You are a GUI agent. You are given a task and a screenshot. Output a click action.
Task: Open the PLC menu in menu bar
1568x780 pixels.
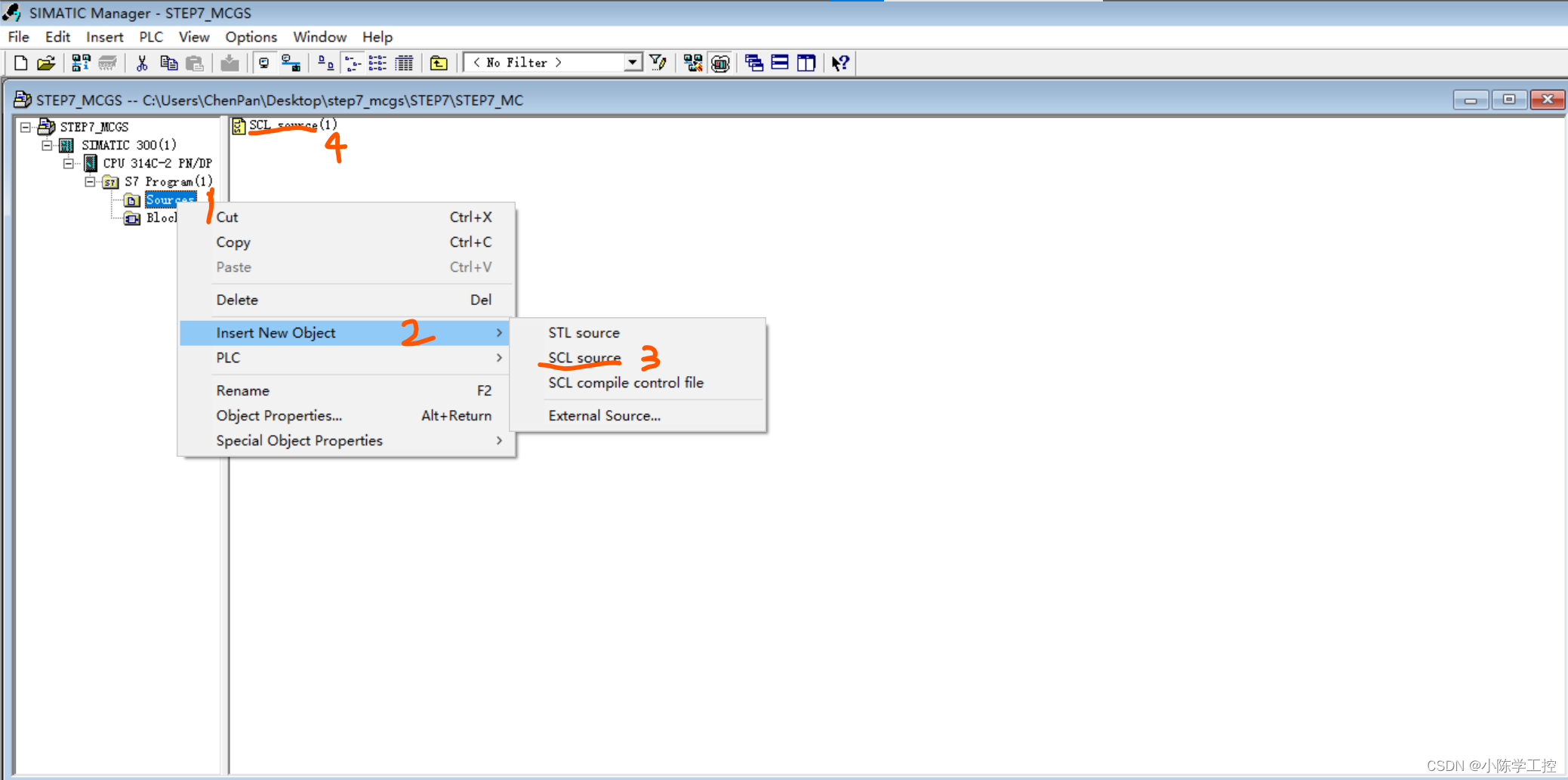(x=151, y=37)
